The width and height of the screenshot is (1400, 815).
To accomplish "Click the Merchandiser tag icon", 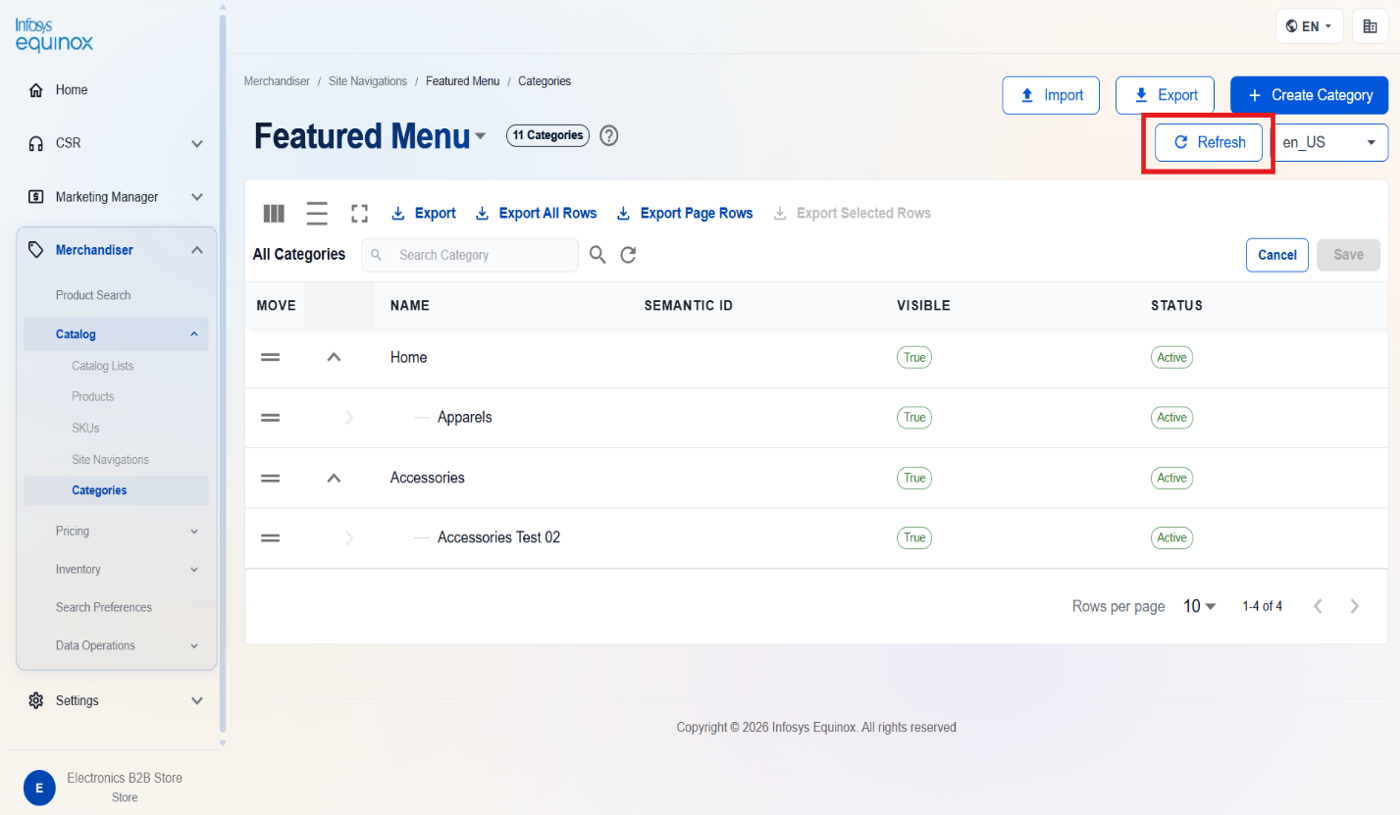I will pyautogui.click(x=36, y=250).
